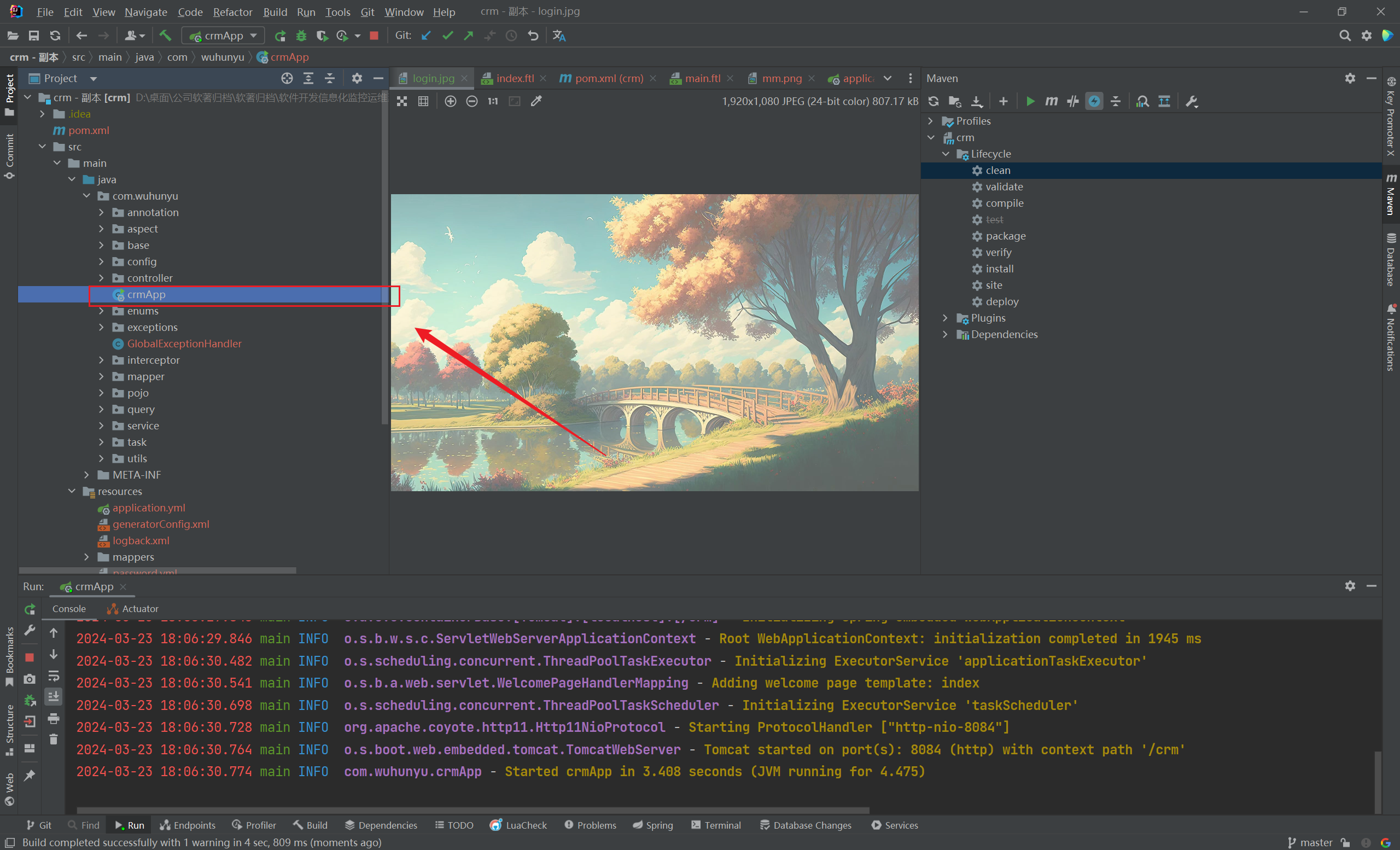
Task: Select application.yml in project tree
Action: coord(149,508)
